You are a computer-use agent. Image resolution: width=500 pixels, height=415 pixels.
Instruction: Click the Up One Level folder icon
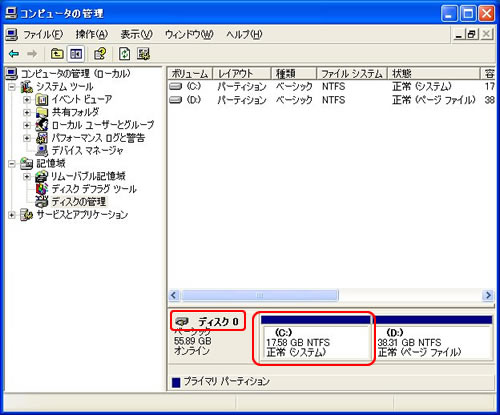57,54
